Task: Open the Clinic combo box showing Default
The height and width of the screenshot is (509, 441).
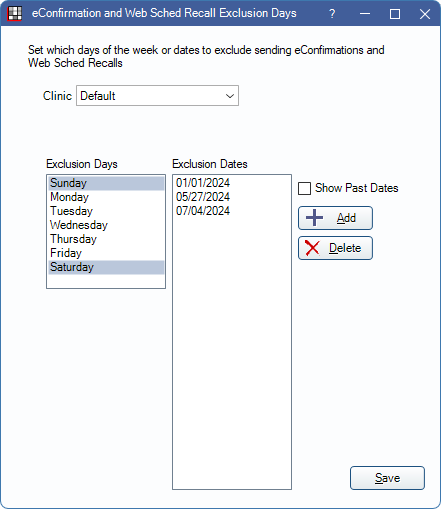Action: (157, 96)
